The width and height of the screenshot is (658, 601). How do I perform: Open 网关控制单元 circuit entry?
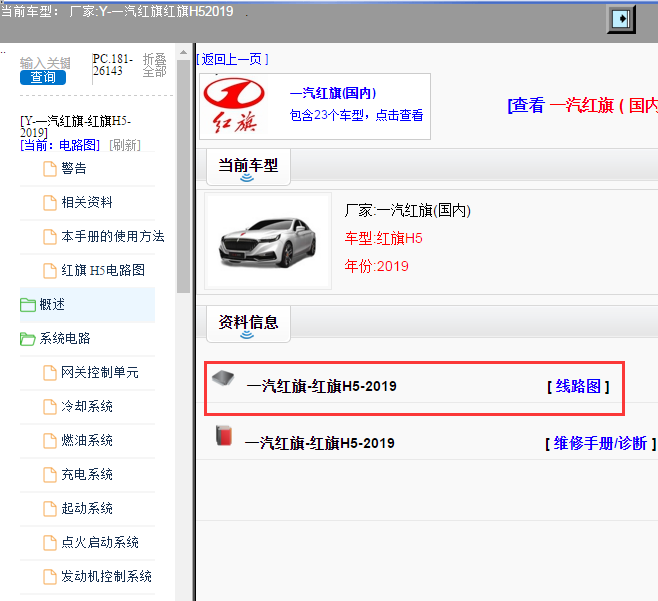point(99,372)
